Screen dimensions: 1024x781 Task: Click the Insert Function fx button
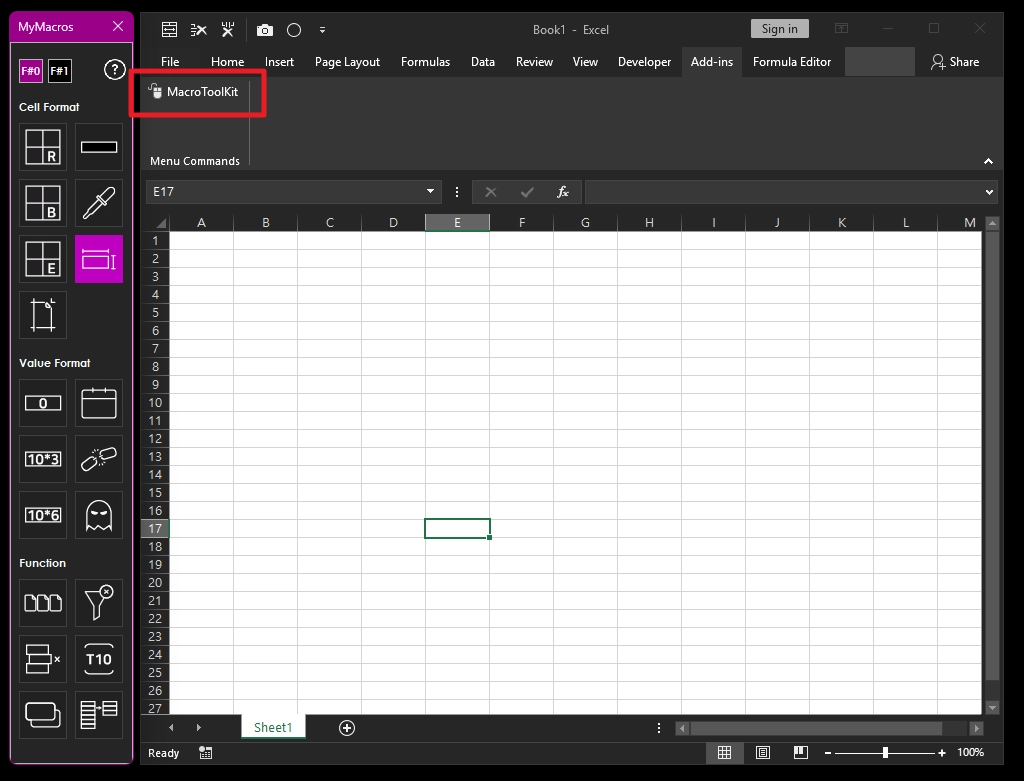pyautogui.click(x=562, y=191)
